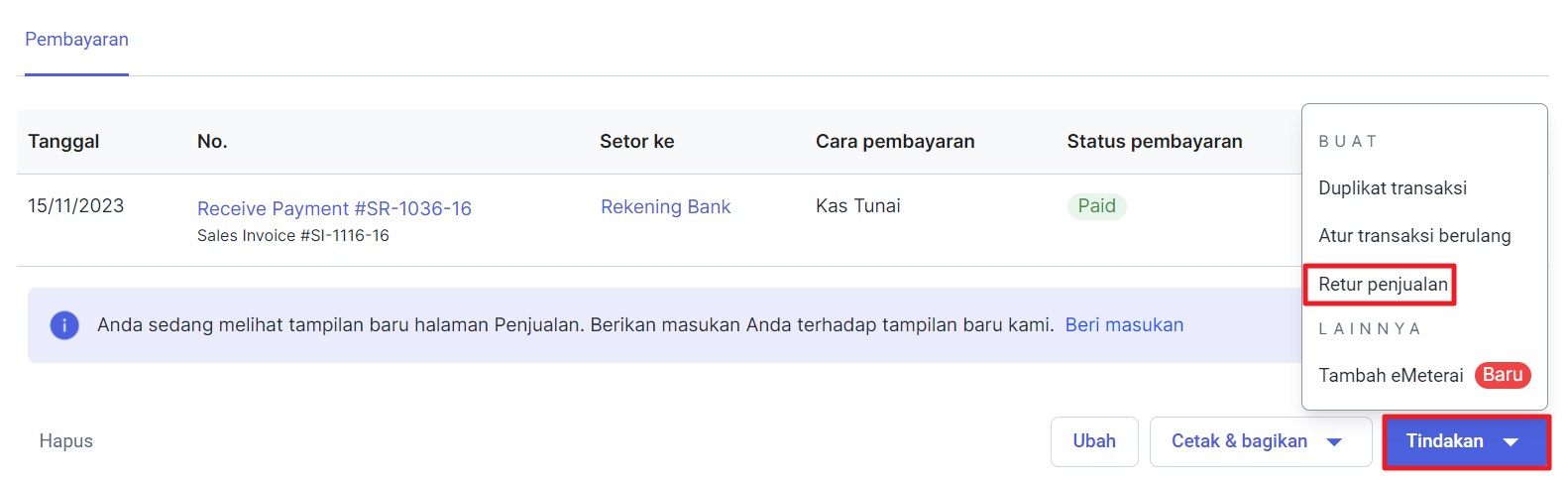The image size is (1568, 484).
Task: Choose Atur transaksi berulang menu option
Action: click(x=1414, y=236)
